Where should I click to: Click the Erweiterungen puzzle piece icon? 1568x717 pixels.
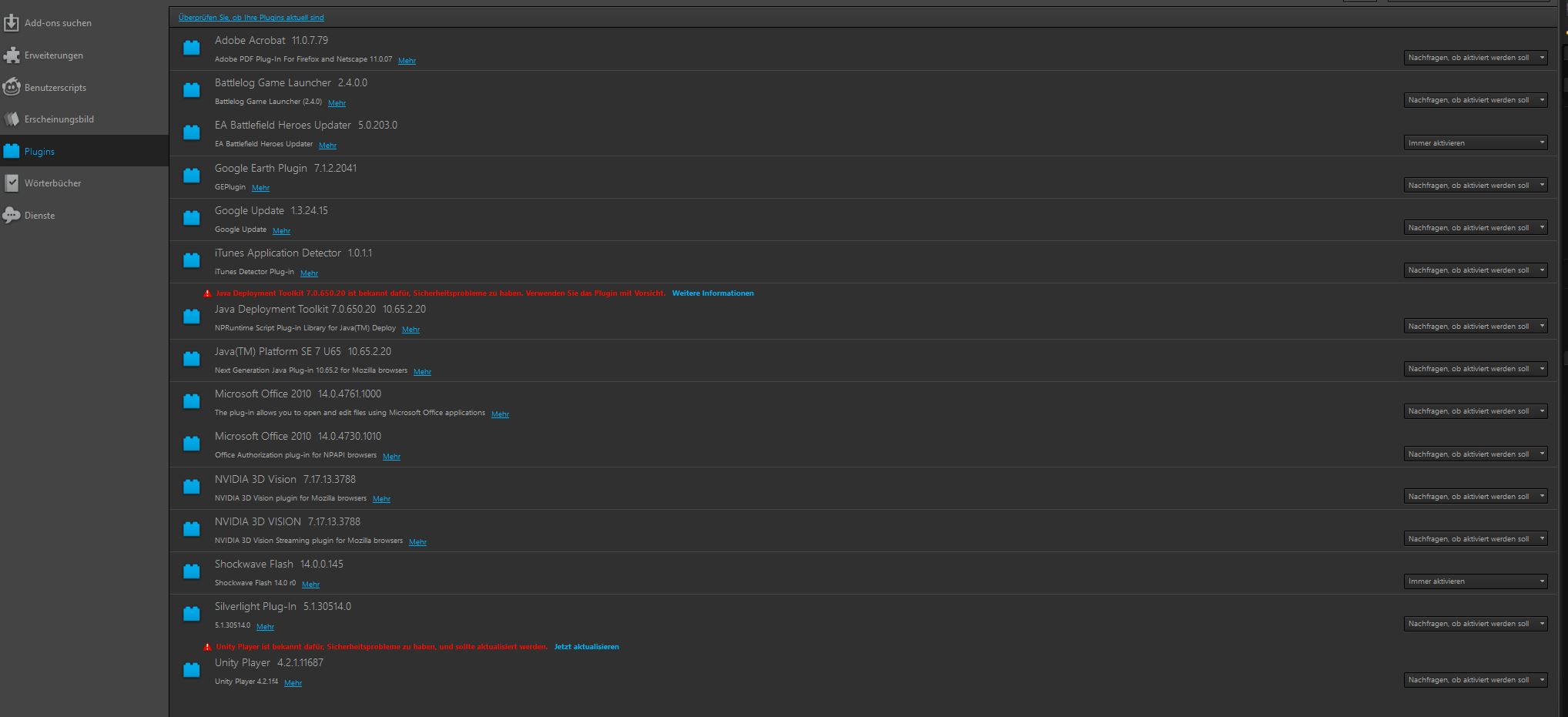[x=11, y=55]
